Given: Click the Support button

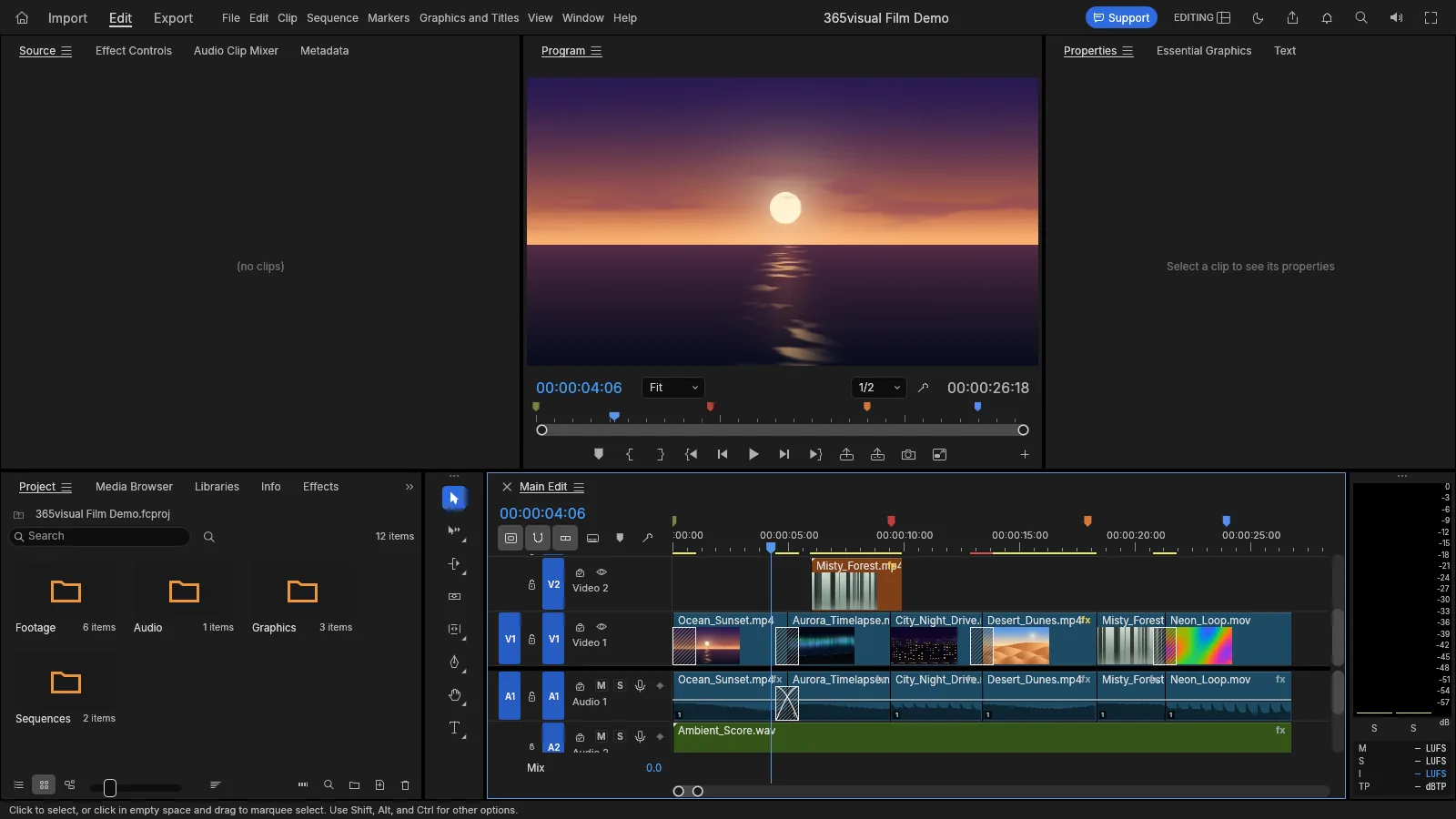Looking at the screenshot, I should [x=1121, y=17].
